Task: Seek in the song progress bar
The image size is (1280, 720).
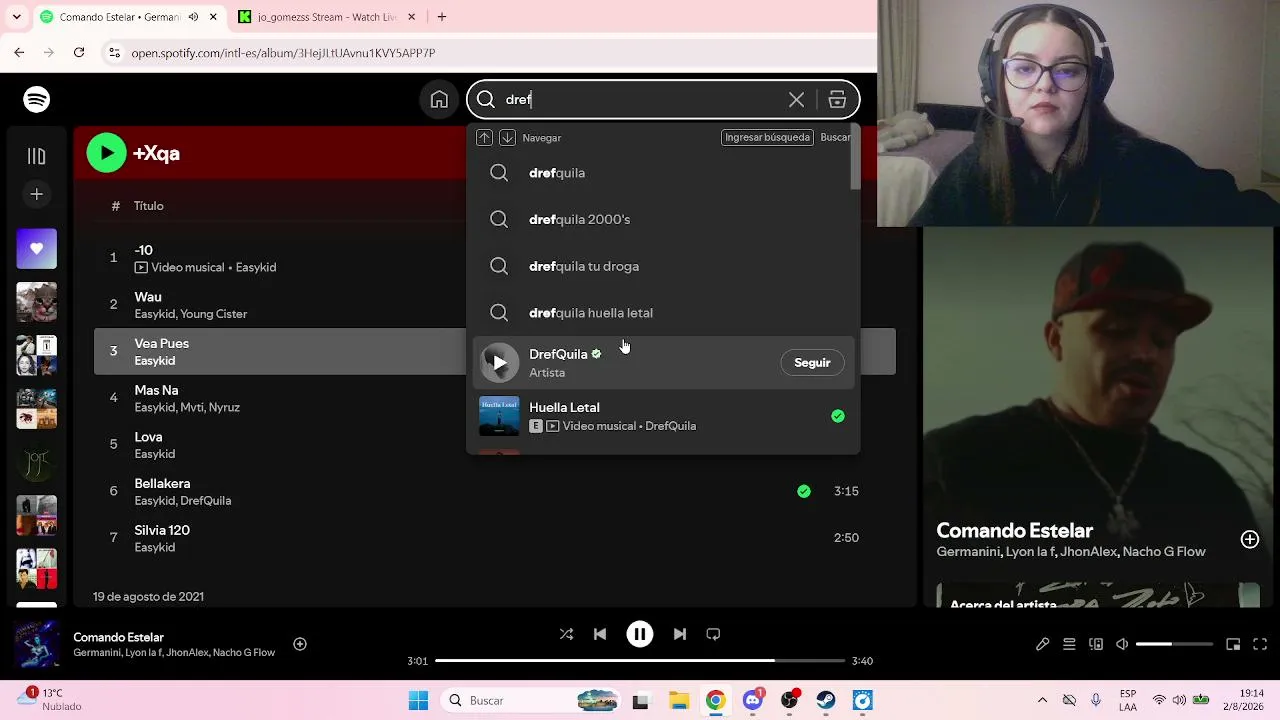Action: coord(640,661)
